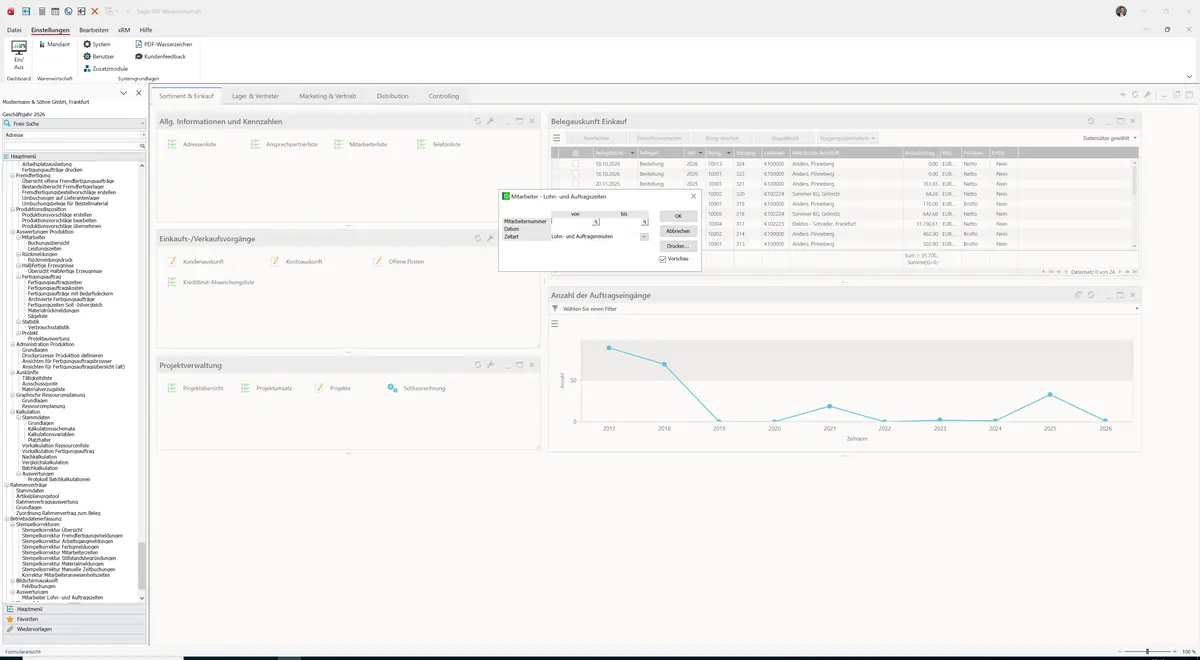Open the Adresse search type dropdown
1200x660 pixels.
tap(74, 134)
